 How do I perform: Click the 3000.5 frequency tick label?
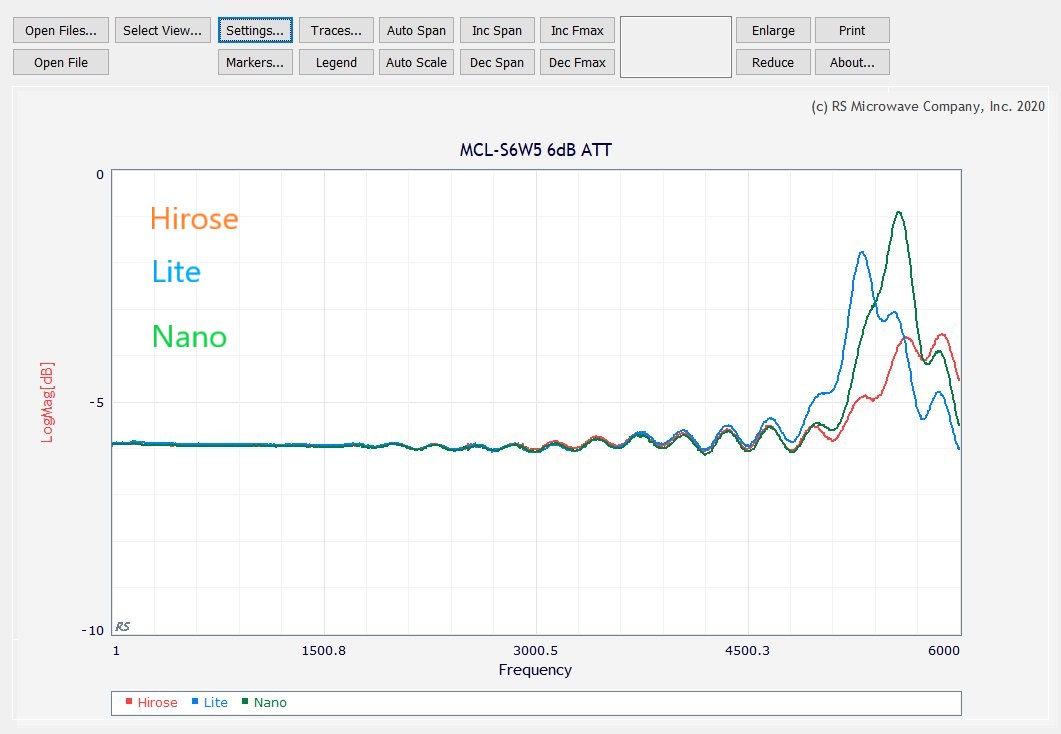535,651
